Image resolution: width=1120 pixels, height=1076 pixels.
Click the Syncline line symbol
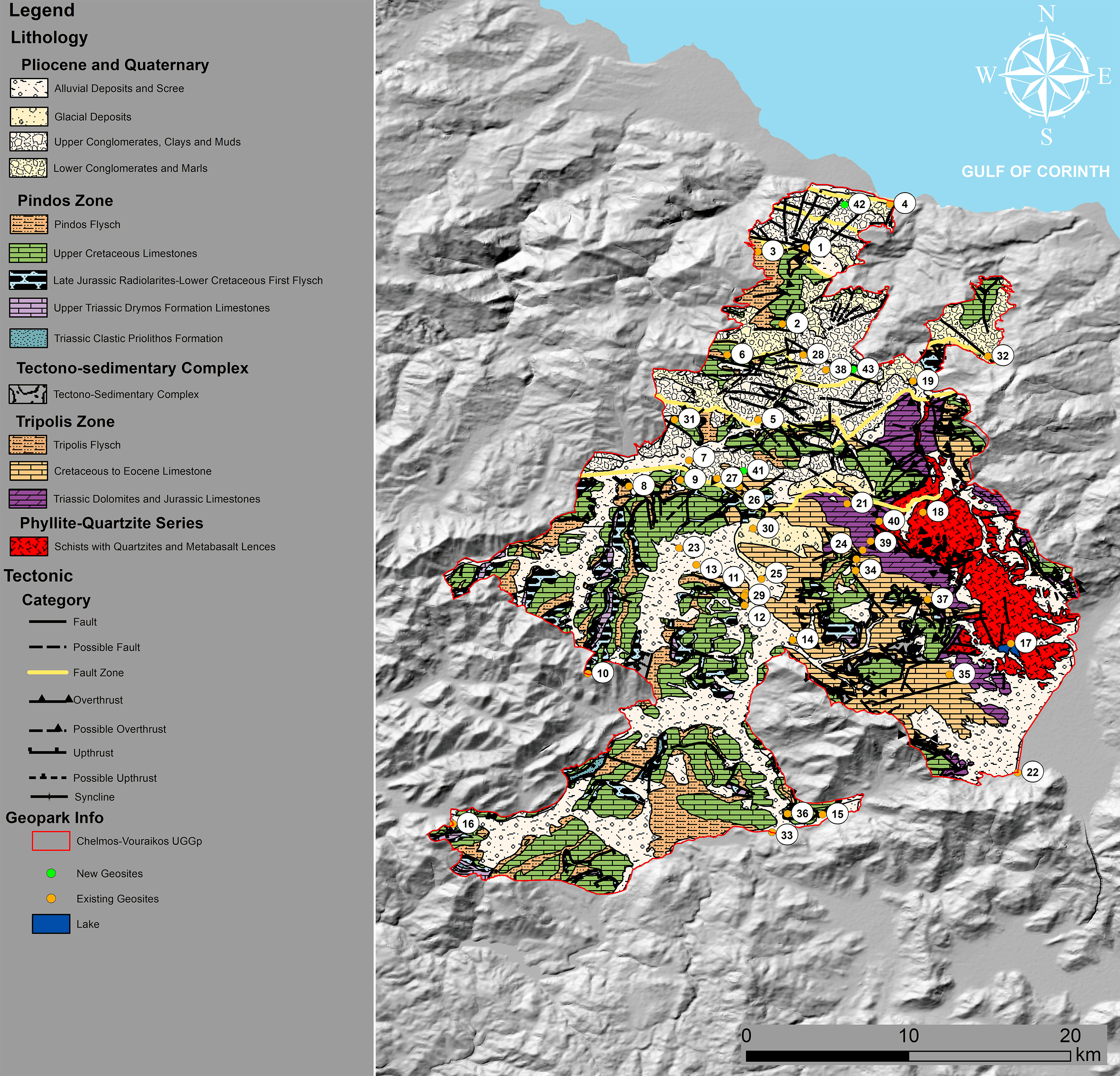(x=48, y=797)
